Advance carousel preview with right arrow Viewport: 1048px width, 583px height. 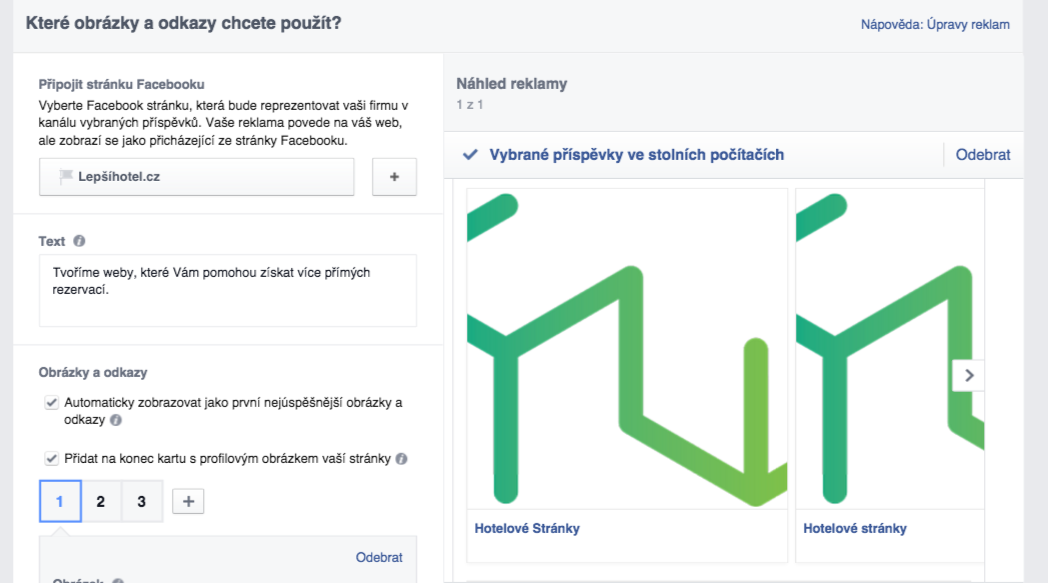point(968,375)
